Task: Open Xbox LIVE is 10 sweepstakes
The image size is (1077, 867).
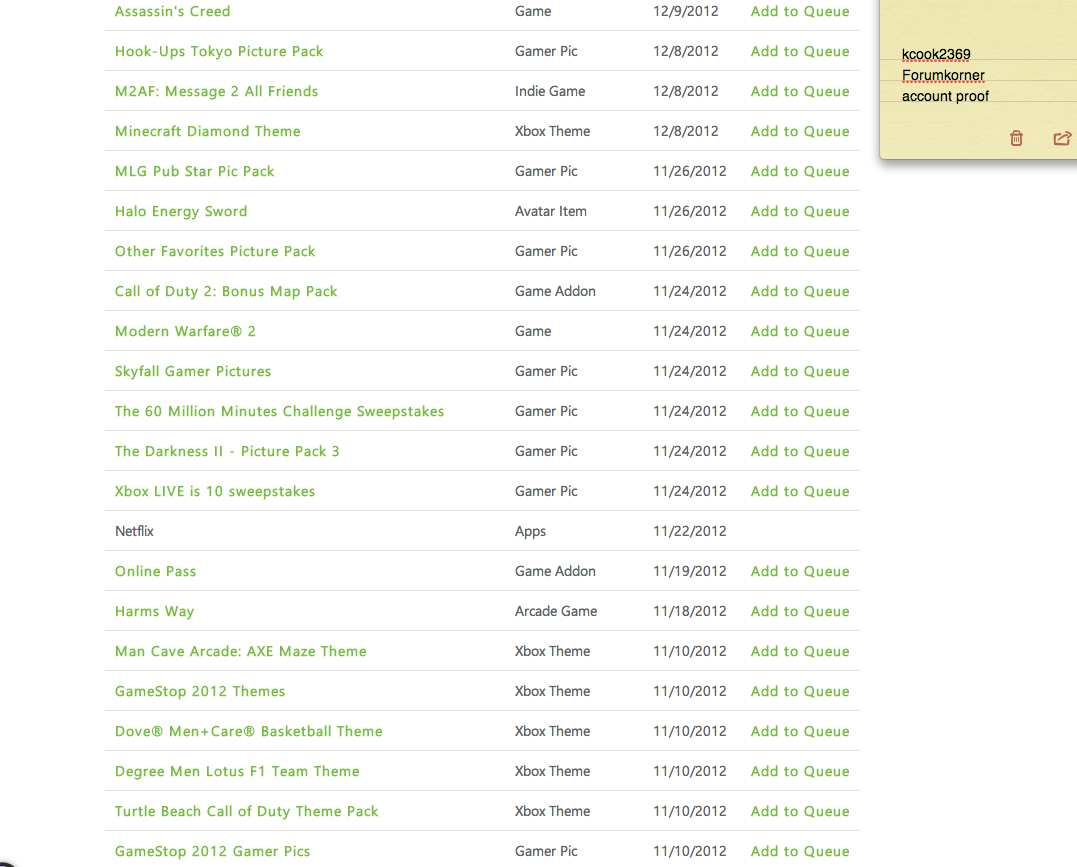Action: [215, 491]
